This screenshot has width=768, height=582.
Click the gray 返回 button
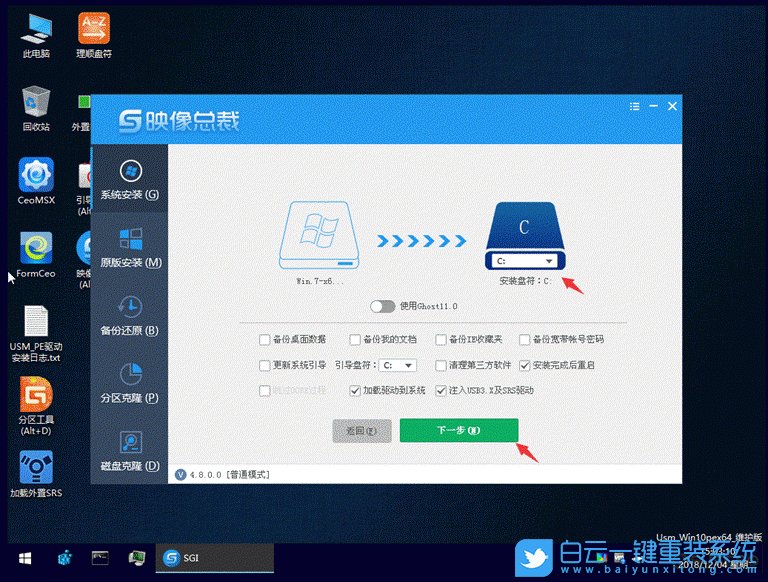pos(362,431)
